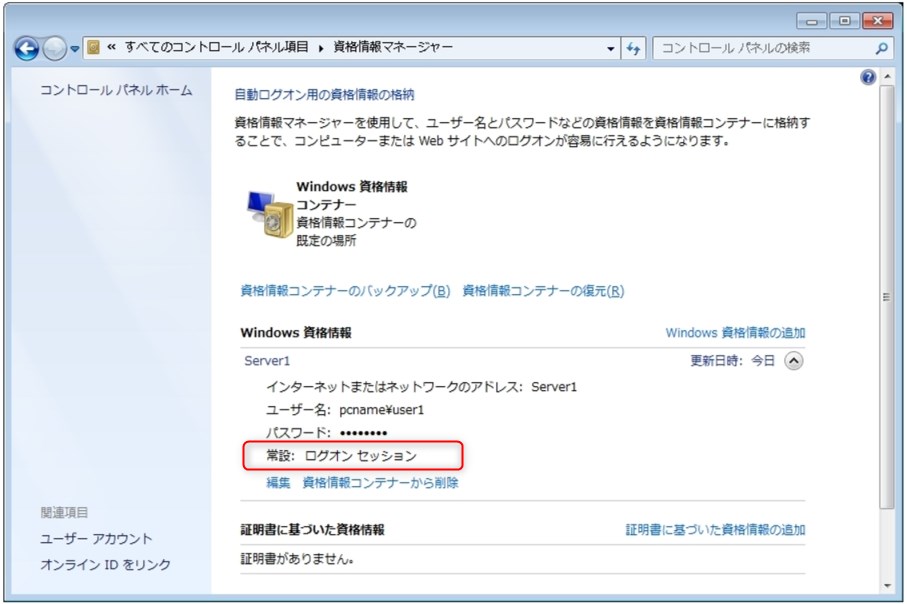This screenshot has height=604, width=907.
Task: Click the 証明書がありません。 text
Action: click(297, 559)
